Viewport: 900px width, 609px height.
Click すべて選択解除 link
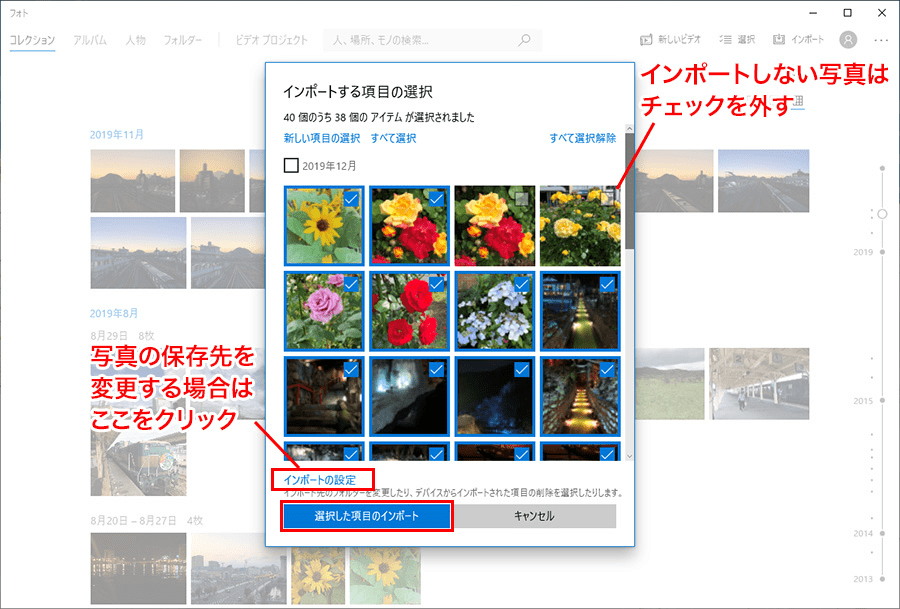(582, 138)
